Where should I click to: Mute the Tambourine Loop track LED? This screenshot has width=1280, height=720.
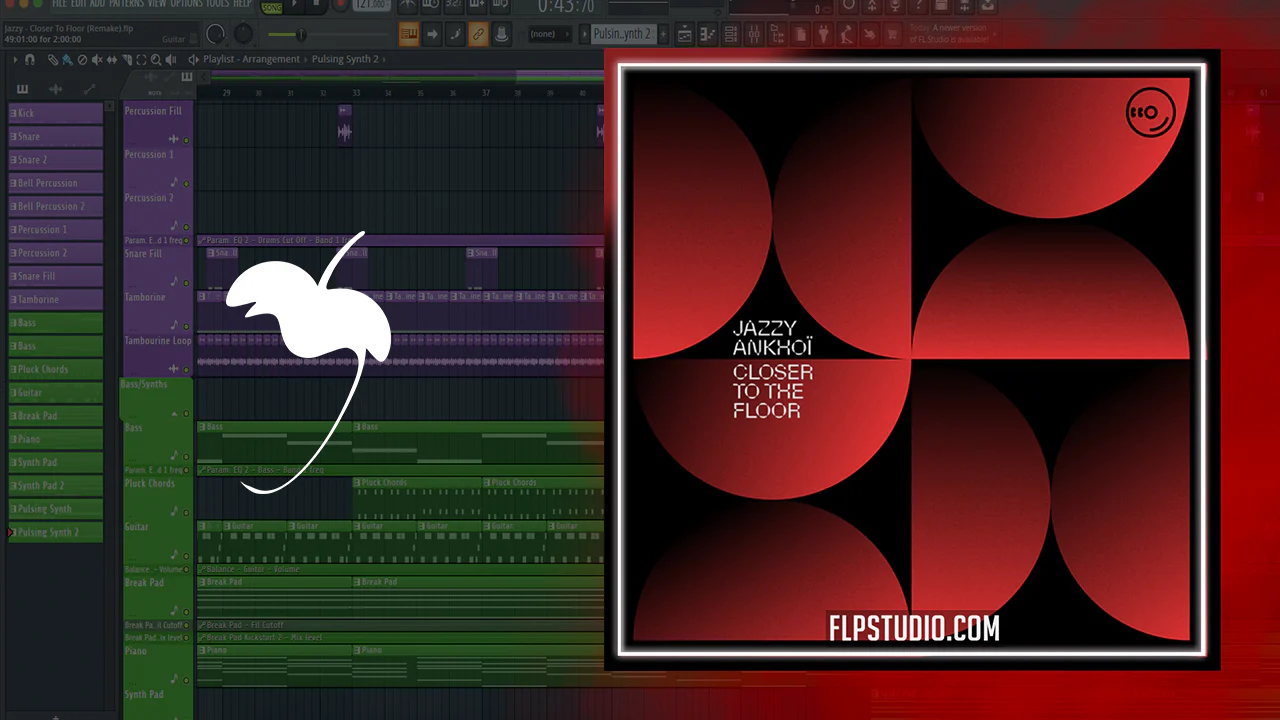coord(186,369)
